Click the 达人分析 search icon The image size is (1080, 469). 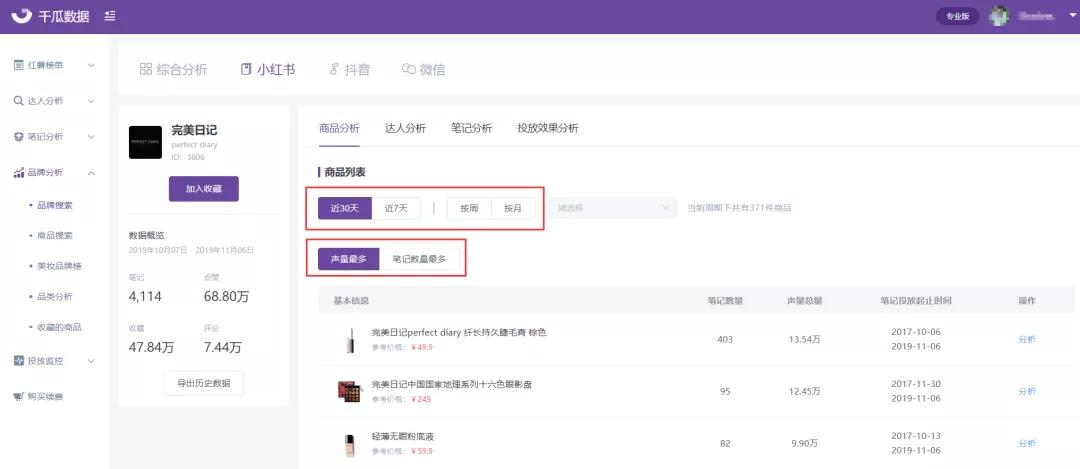[x=19, y=101]
